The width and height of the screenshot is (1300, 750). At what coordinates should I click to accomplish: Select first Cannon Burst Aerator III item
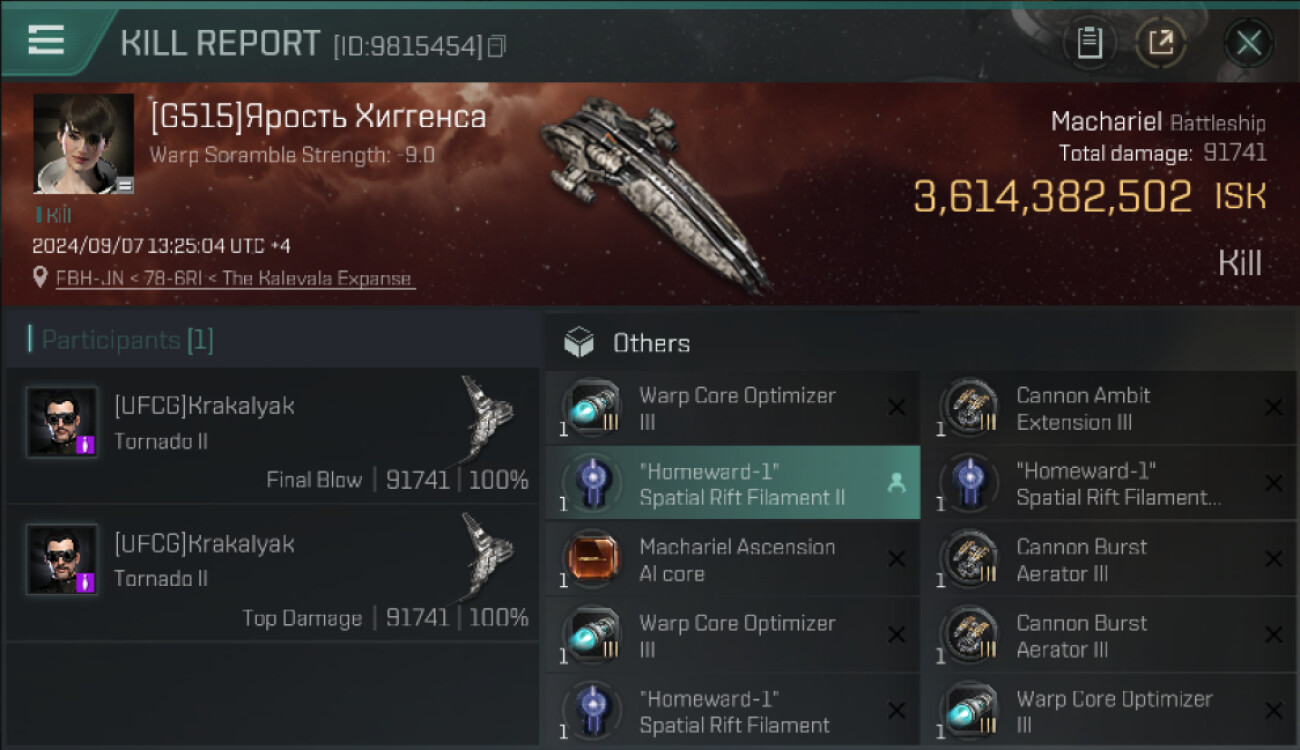pyautogui.click(x=1109, y=560)
